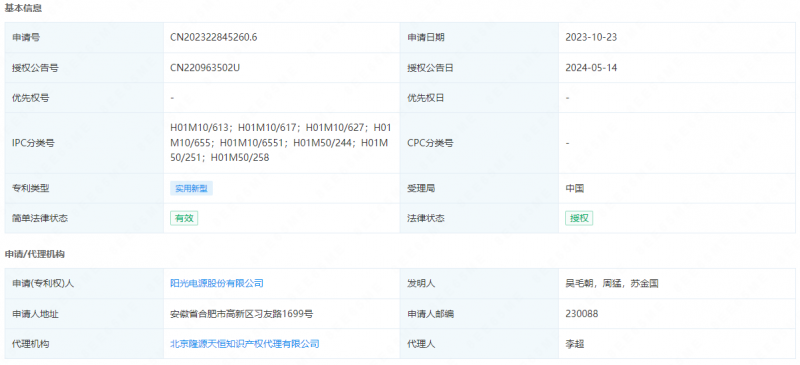This screenshot has height=365, width=800.
Task: Select application number CN202322845260.6
Action: click(x=213, y=37)
